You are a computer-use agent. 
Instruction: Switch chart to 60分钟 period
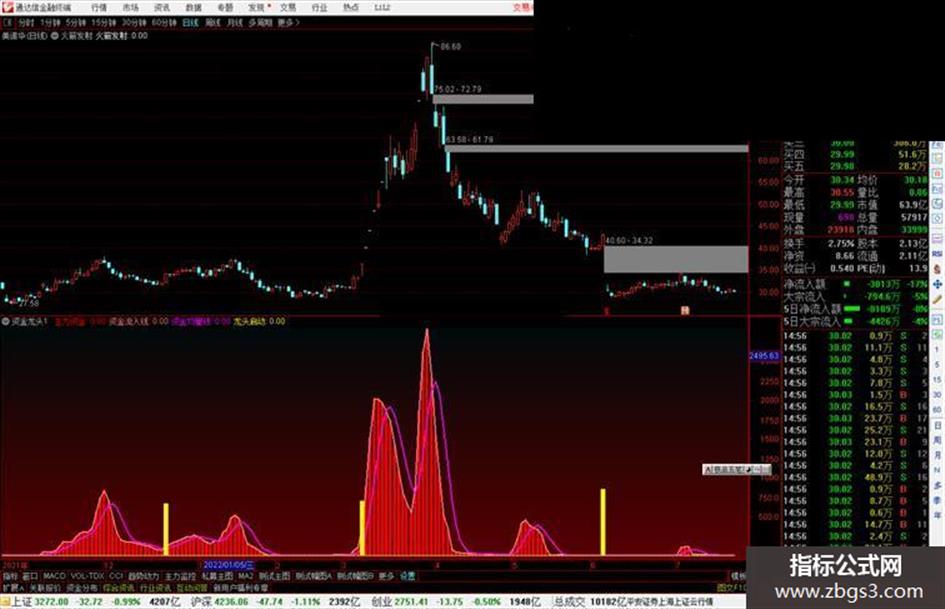[164, 22]
